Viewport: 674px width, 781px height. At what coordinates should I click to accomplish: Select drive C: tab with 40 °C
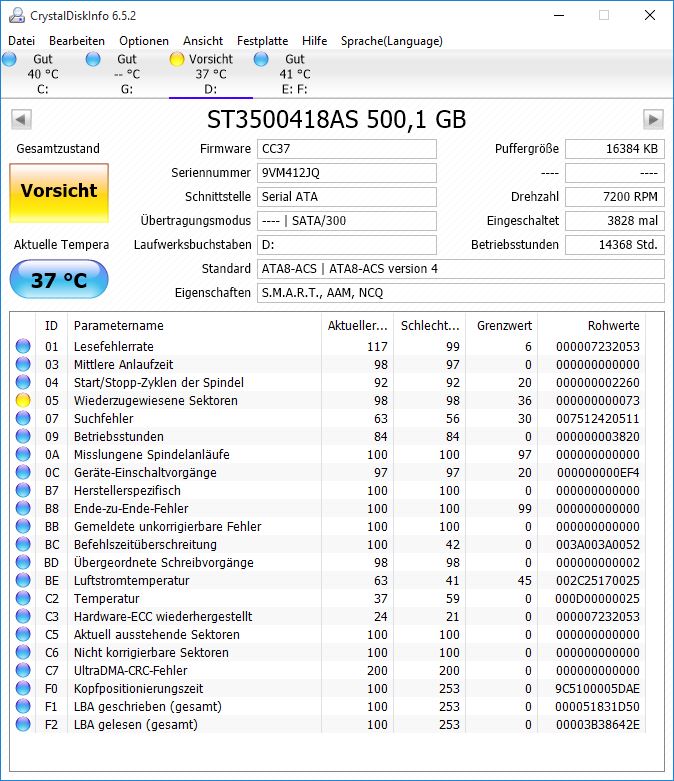pos(43,74)
